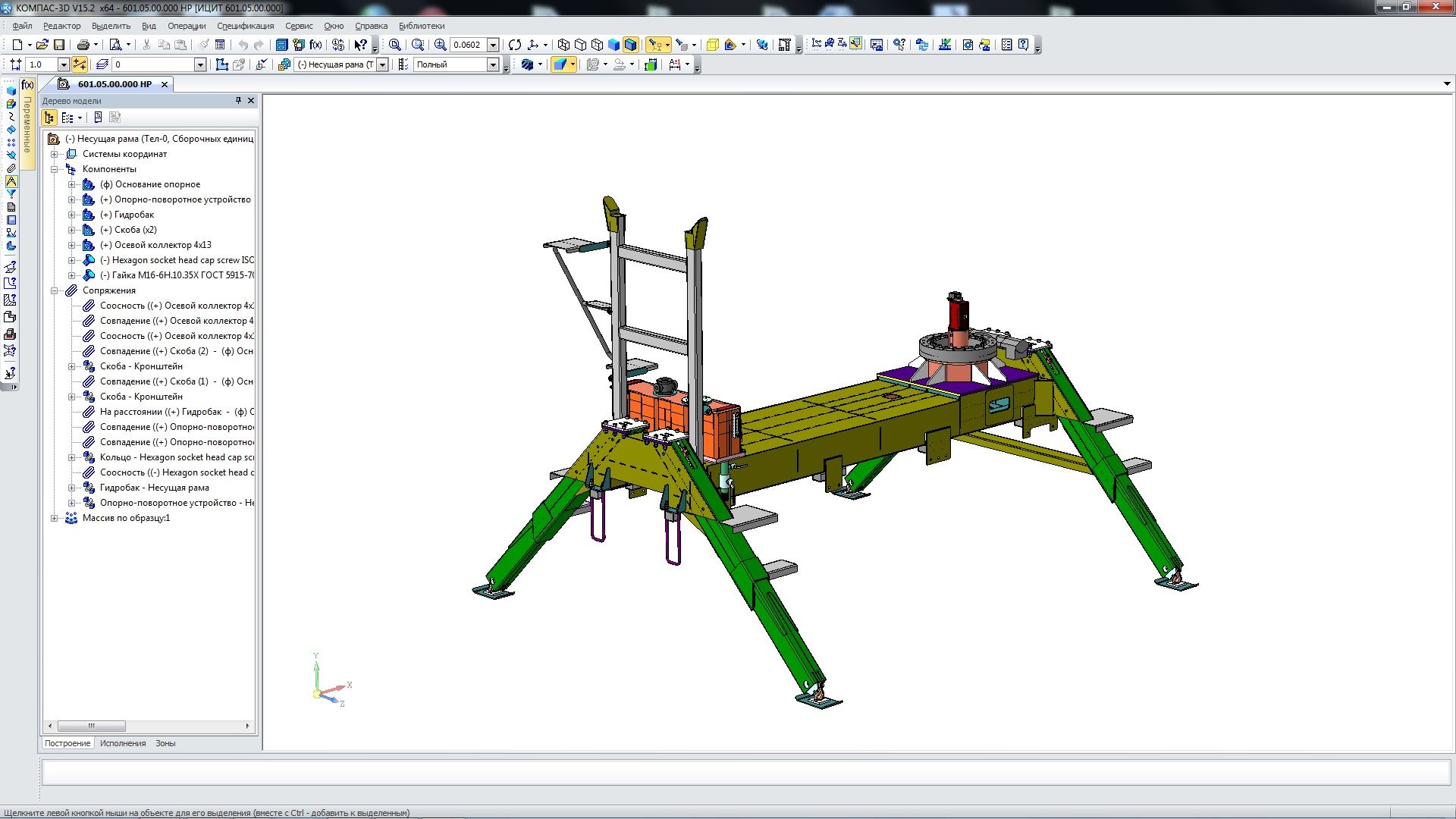Open the zoom scale 0.0602 dropdown
Image resolution: width=1456 pixels, height=819 pixels.
493,45
